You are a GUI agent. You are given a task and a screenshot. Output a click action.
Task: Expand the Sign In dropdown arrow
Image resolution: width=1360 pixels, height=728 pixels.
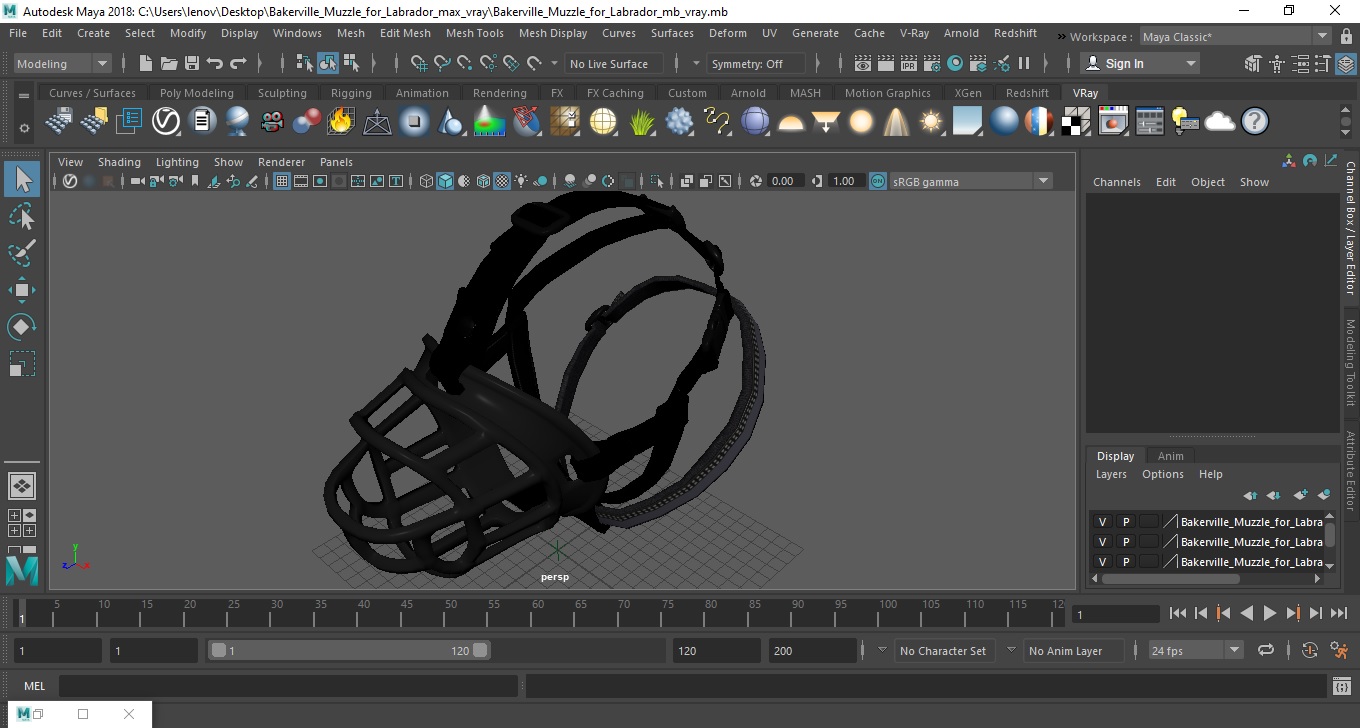(x=1190, y=63)
